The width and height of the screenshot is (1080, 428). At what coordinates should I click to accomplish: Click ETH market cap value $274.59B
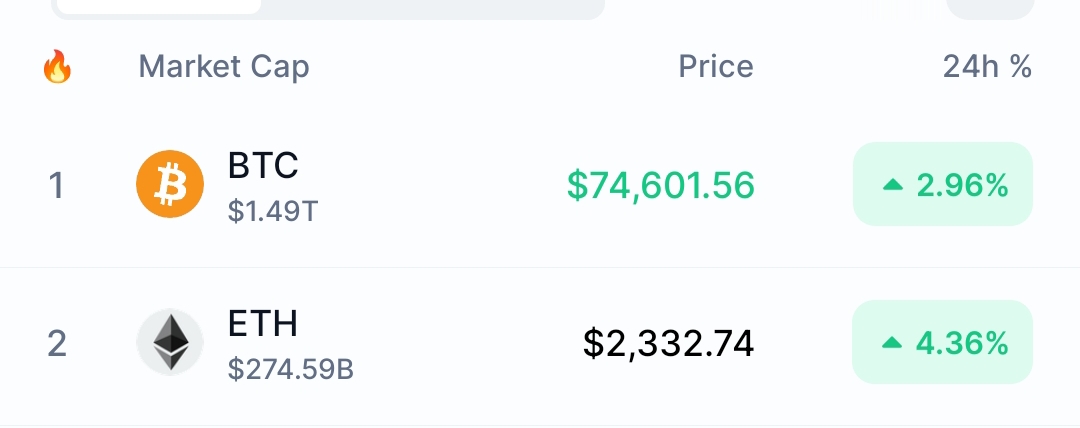click(291, 370)
